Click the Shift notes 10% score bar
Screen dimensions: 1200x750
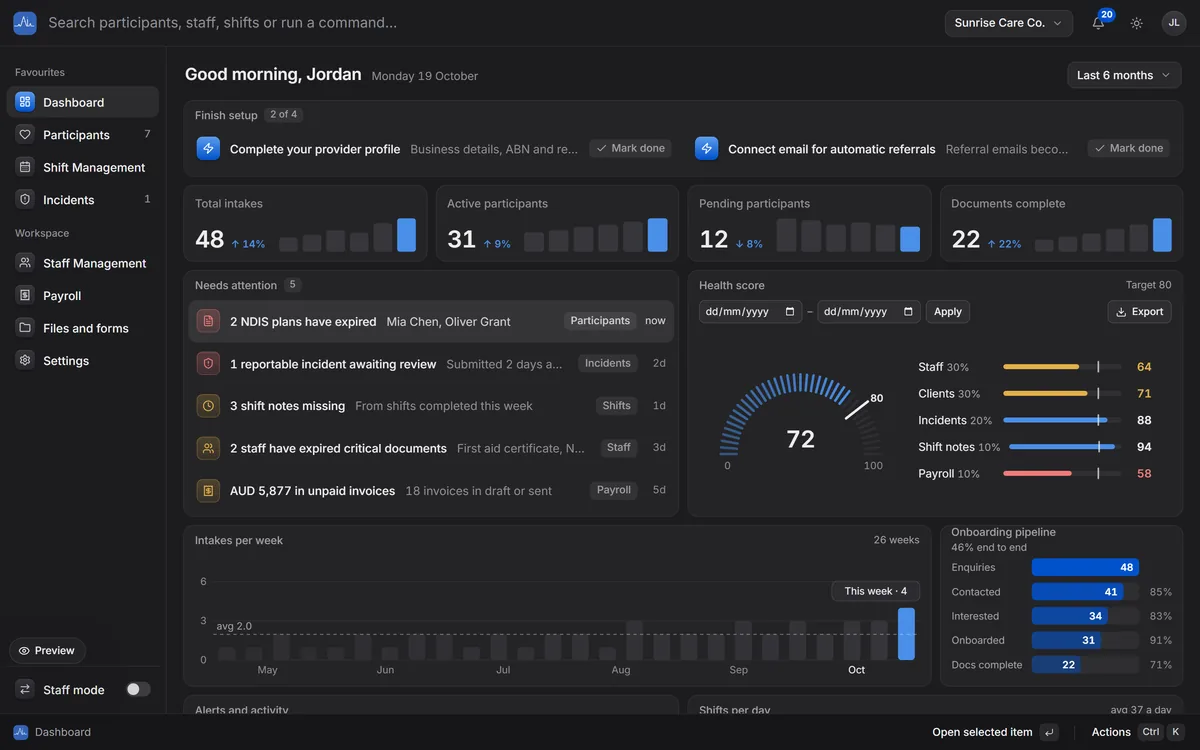click(x=1065, y=447)
